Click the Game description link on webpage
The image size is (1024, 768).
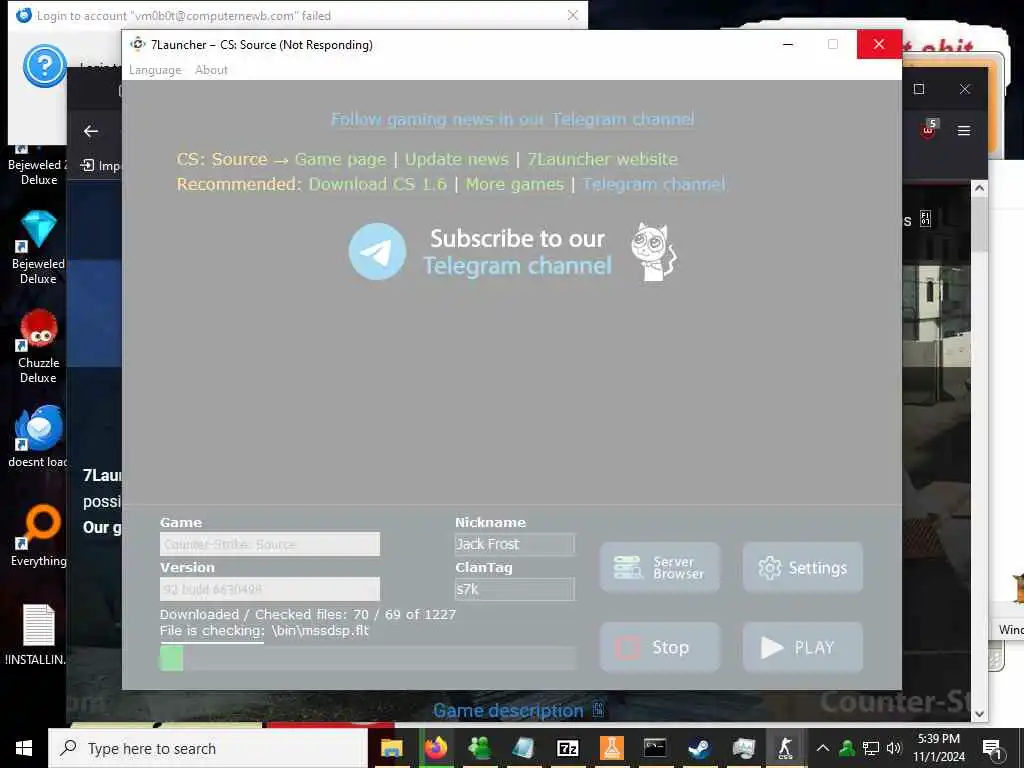coord(508,711)
